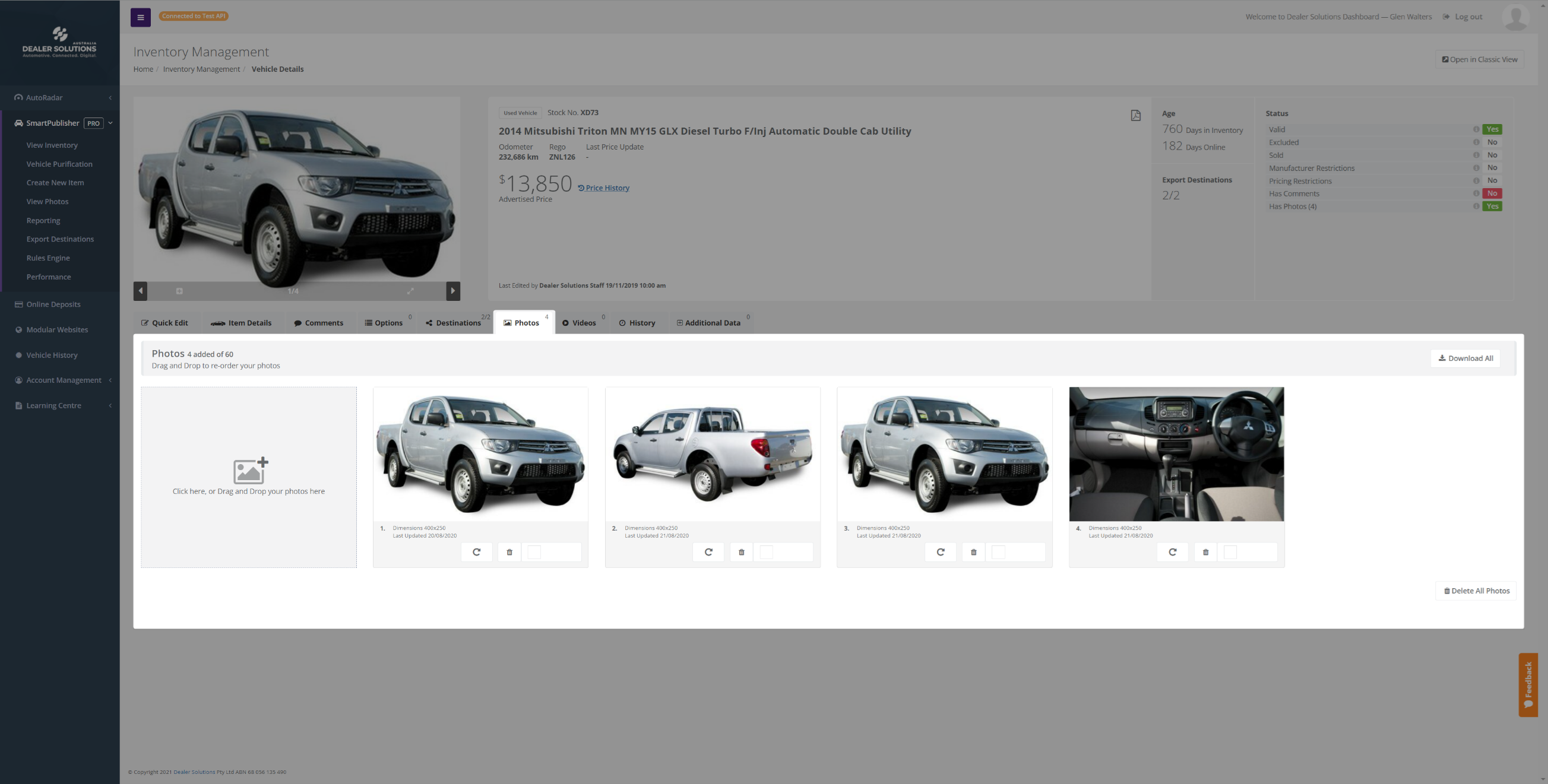Click info icon for Has Photos (4)

pos(1476,206)
